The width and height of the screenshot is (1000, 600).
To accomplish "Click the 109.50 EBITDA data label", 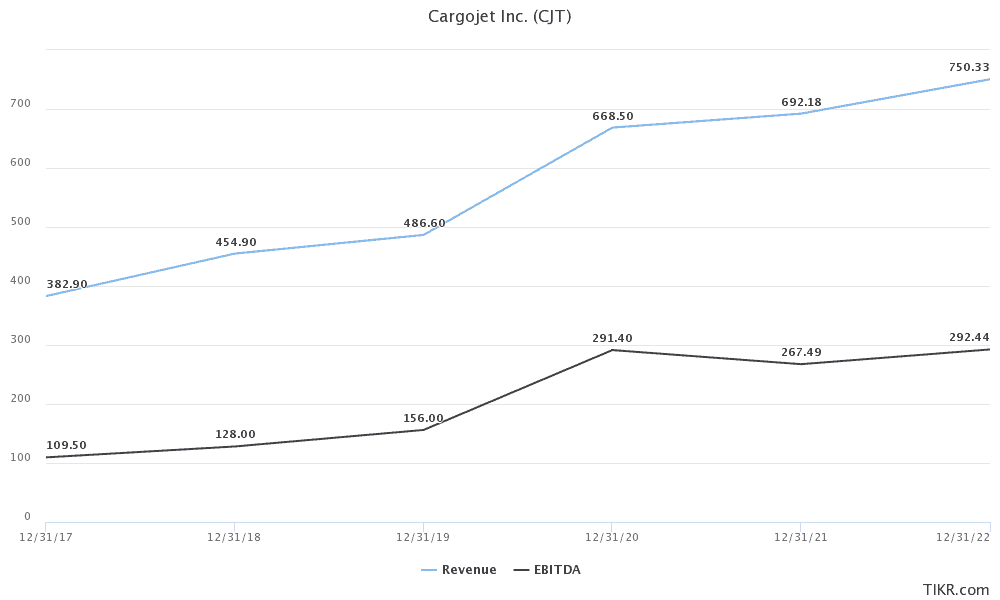I will point(66,446).
